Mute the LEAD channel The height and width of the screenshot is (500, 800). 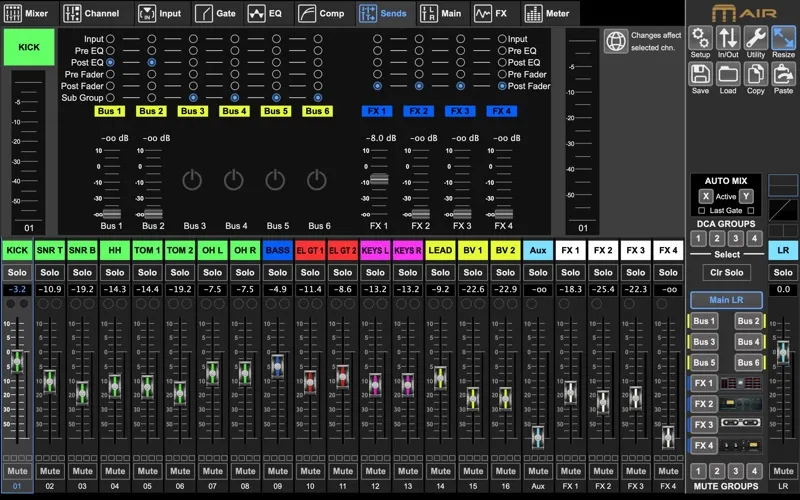(440, 471)
